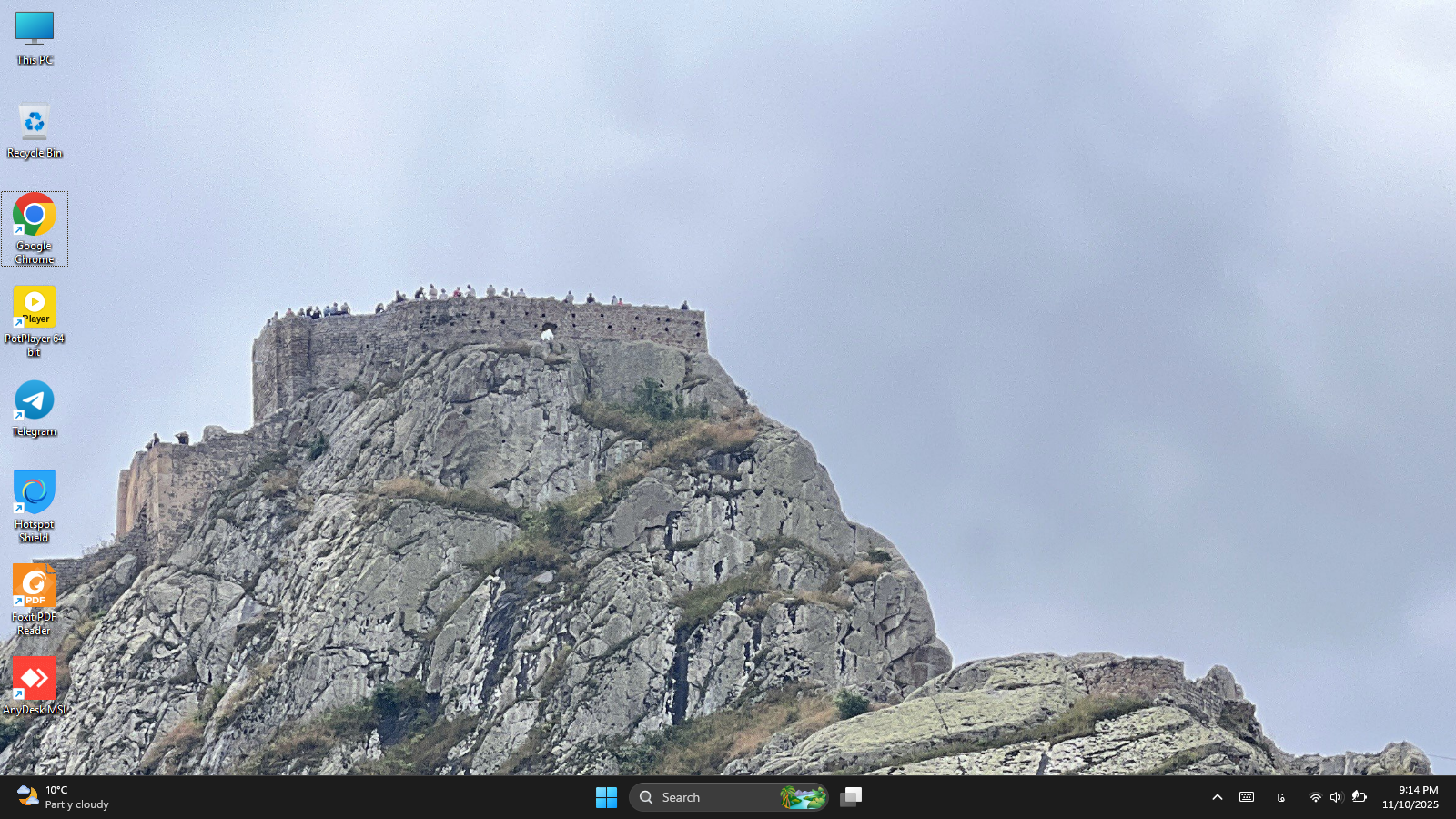This screenshot has height=819, width=1456.
Task: Open Task View from the taskbar
Action: pyautogui.click(x=851, y=796)
